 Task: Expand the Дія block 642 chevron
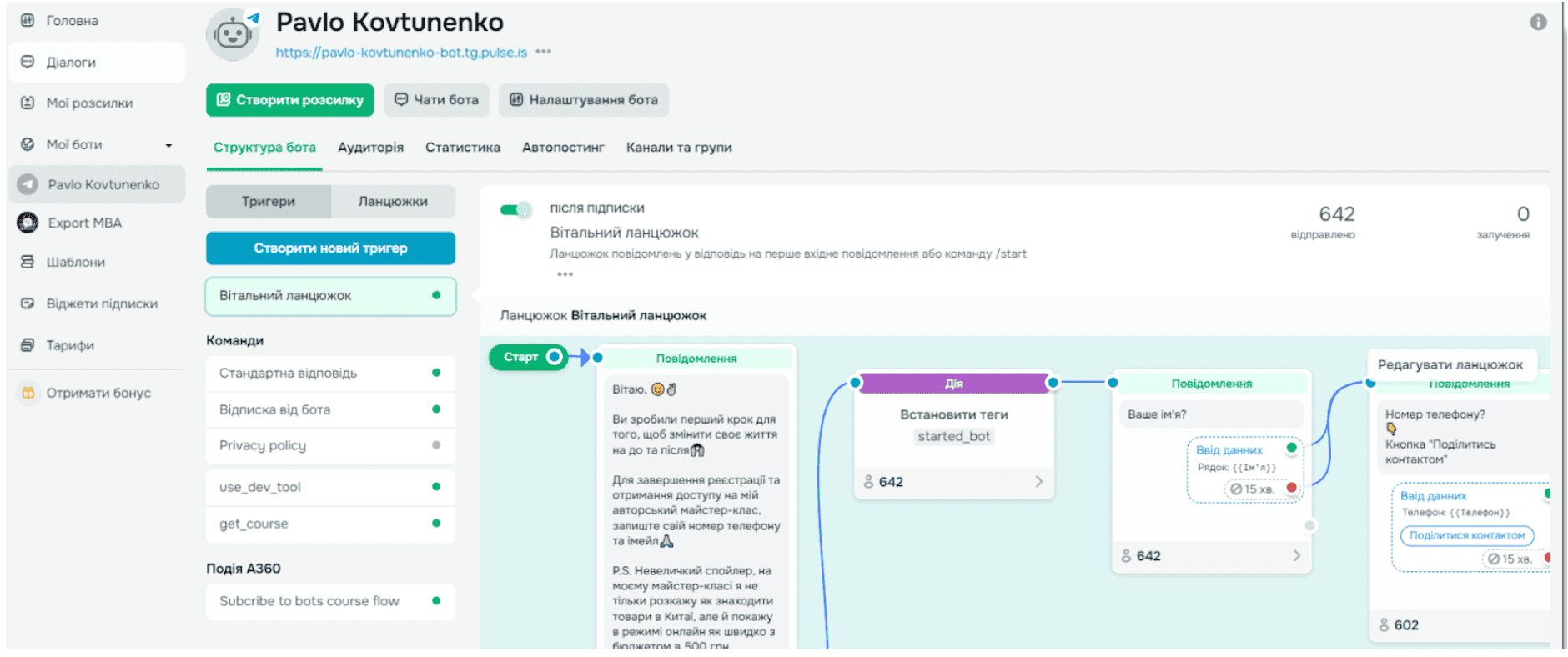[1039, 481]
